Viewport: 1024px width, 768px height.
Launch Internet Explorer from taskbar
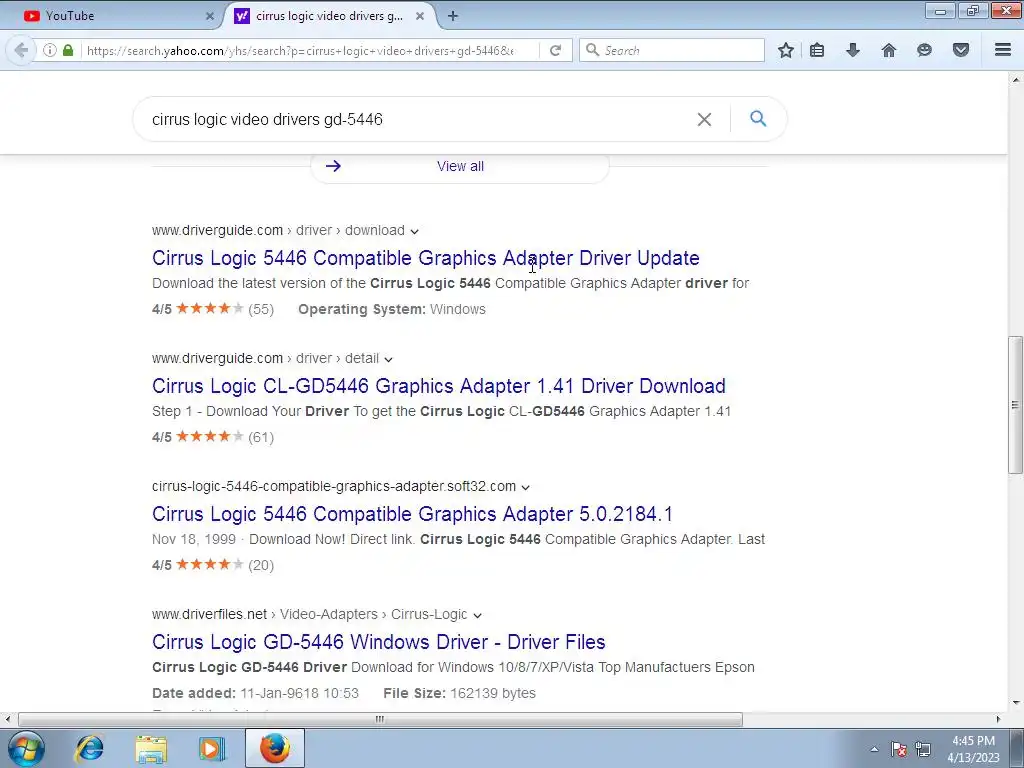[x=89, y=748]
